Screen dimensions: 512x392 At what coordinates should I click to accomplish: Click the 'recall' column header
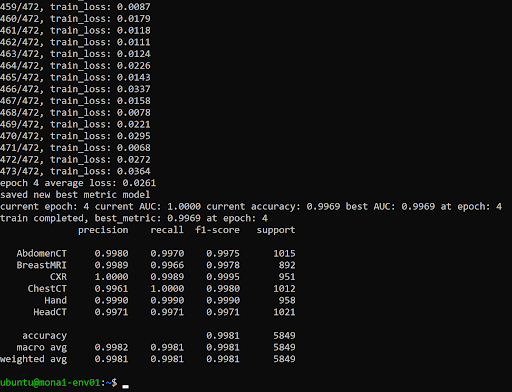(x=167, y=230)
